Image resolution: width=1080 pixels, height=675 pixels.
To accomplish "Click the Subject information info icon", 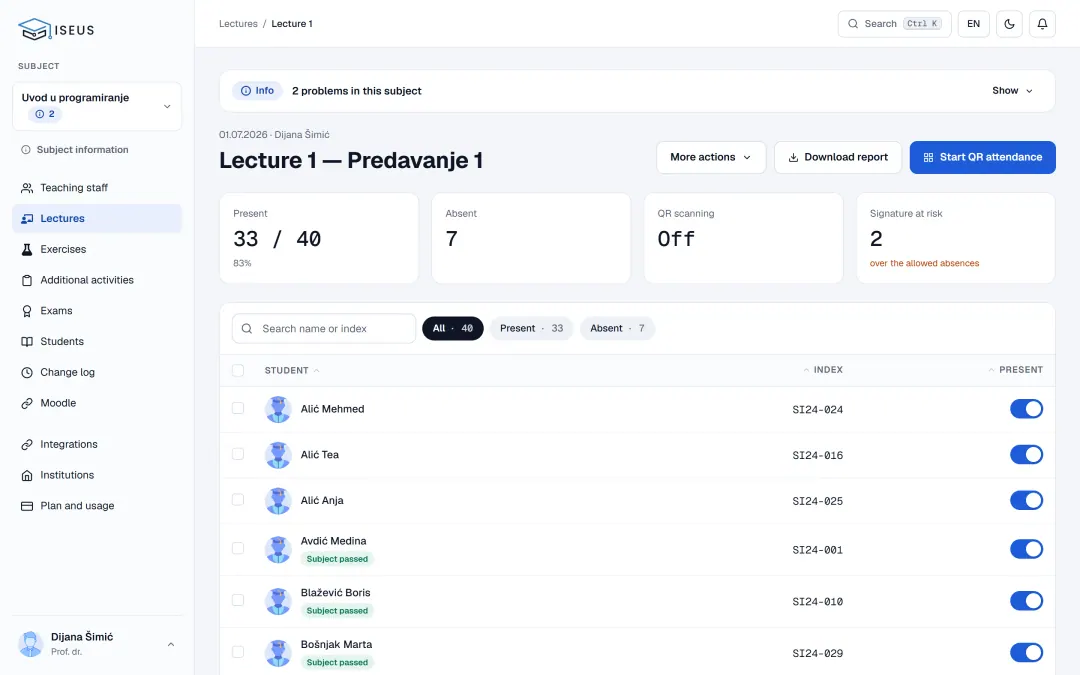I will (x=25, y=150).
